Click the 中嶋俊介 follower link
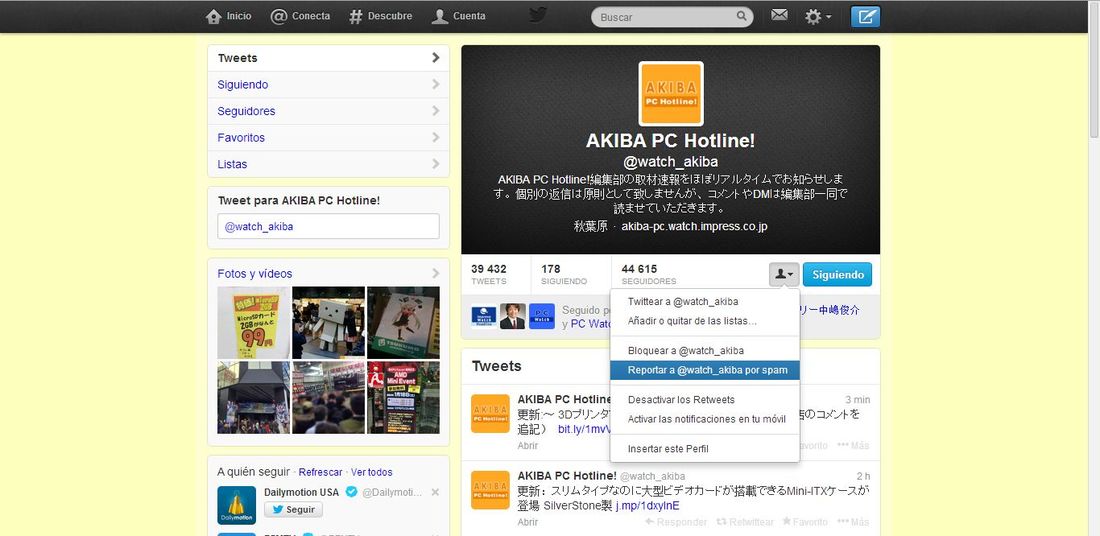Viewport: 1100px width, 536px height. point(831,310)
